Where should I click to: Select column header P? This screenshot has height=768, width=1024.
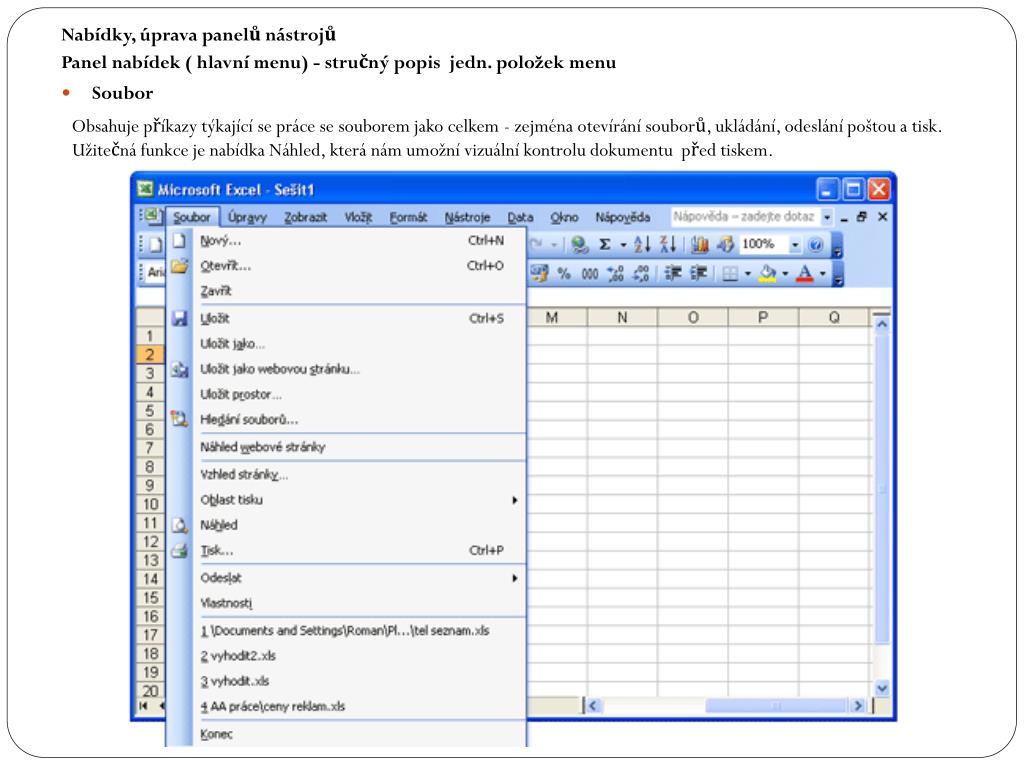click(x=763, y=317)
